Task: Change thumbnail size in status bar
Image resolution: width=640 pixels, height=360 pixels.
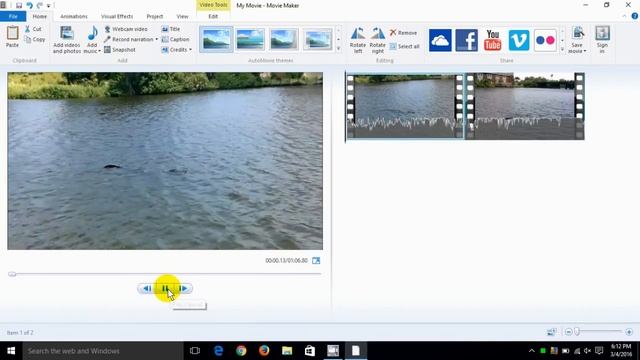Action: [551, 332]
